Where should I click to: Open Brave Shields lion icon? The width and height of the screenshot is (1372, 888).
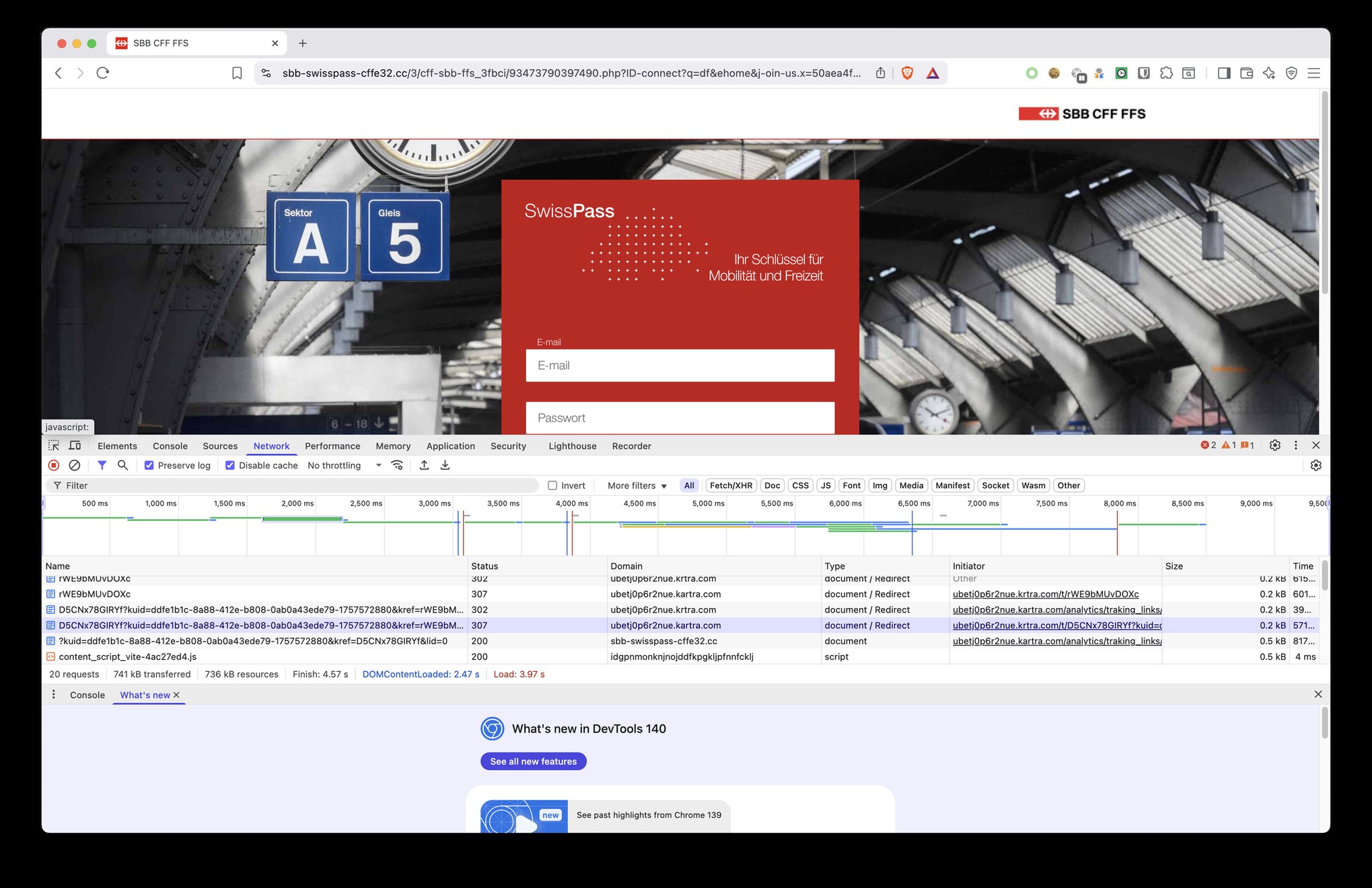(907, 73)
